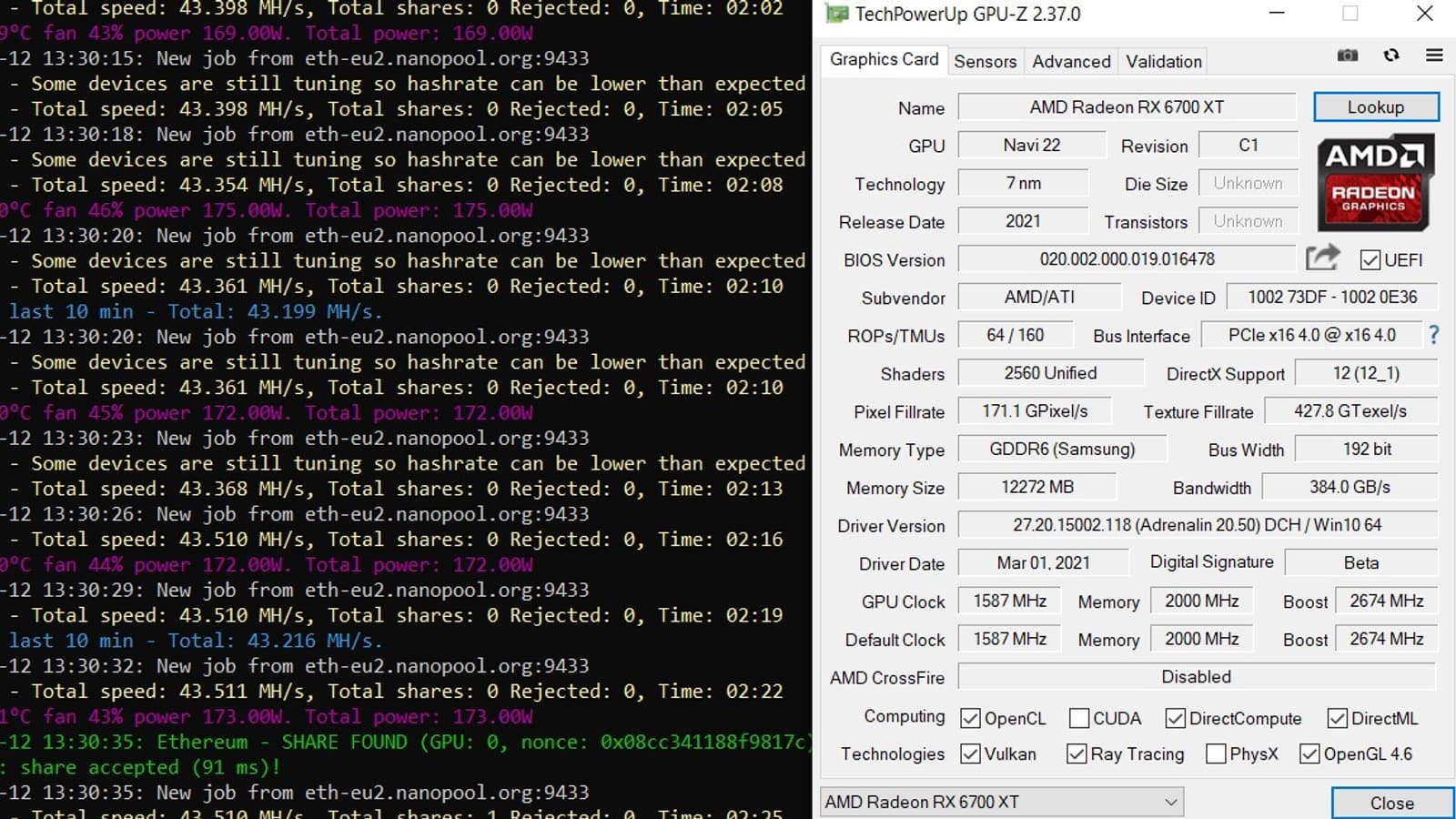This screenshot has width=1456, height=819.
Task: Click the Bandwidth value 384.0 GB/s
Action: coord(1350,487)
